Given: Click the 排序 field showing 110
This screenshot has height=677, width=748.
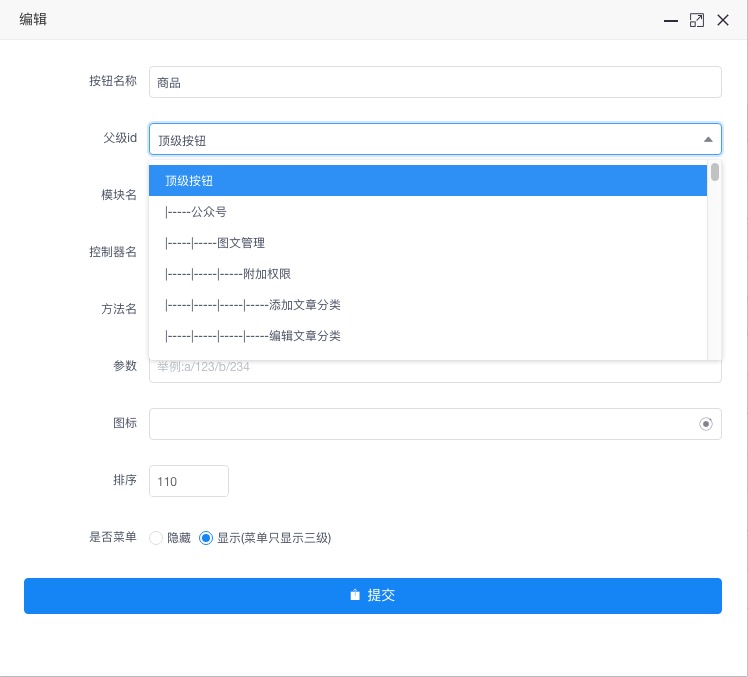Looking at the screenshot, I should pyautogui.click(x=188, y=481).
